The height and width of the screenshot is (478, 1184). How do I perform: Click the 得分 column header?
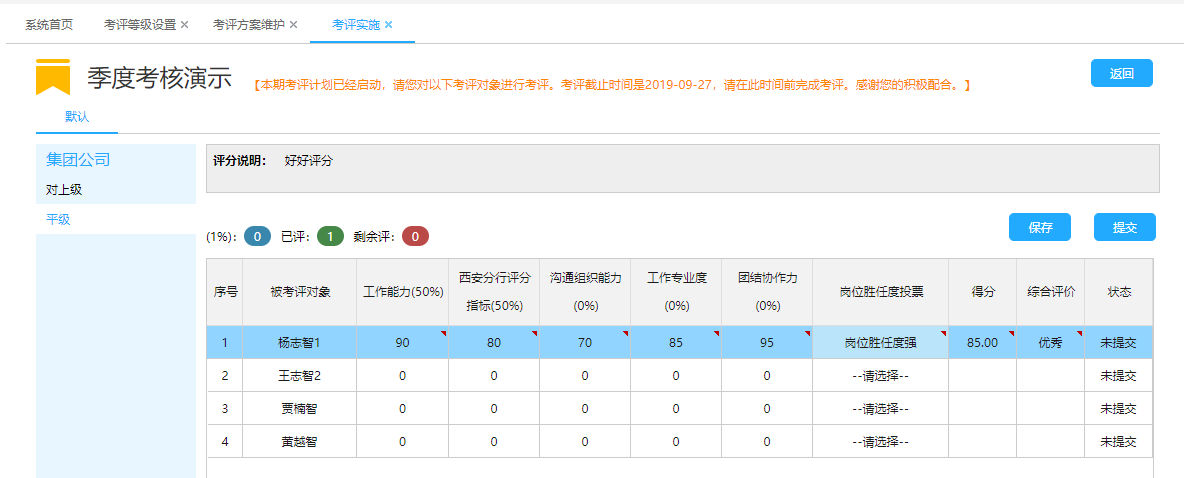[x=982, y=292]
